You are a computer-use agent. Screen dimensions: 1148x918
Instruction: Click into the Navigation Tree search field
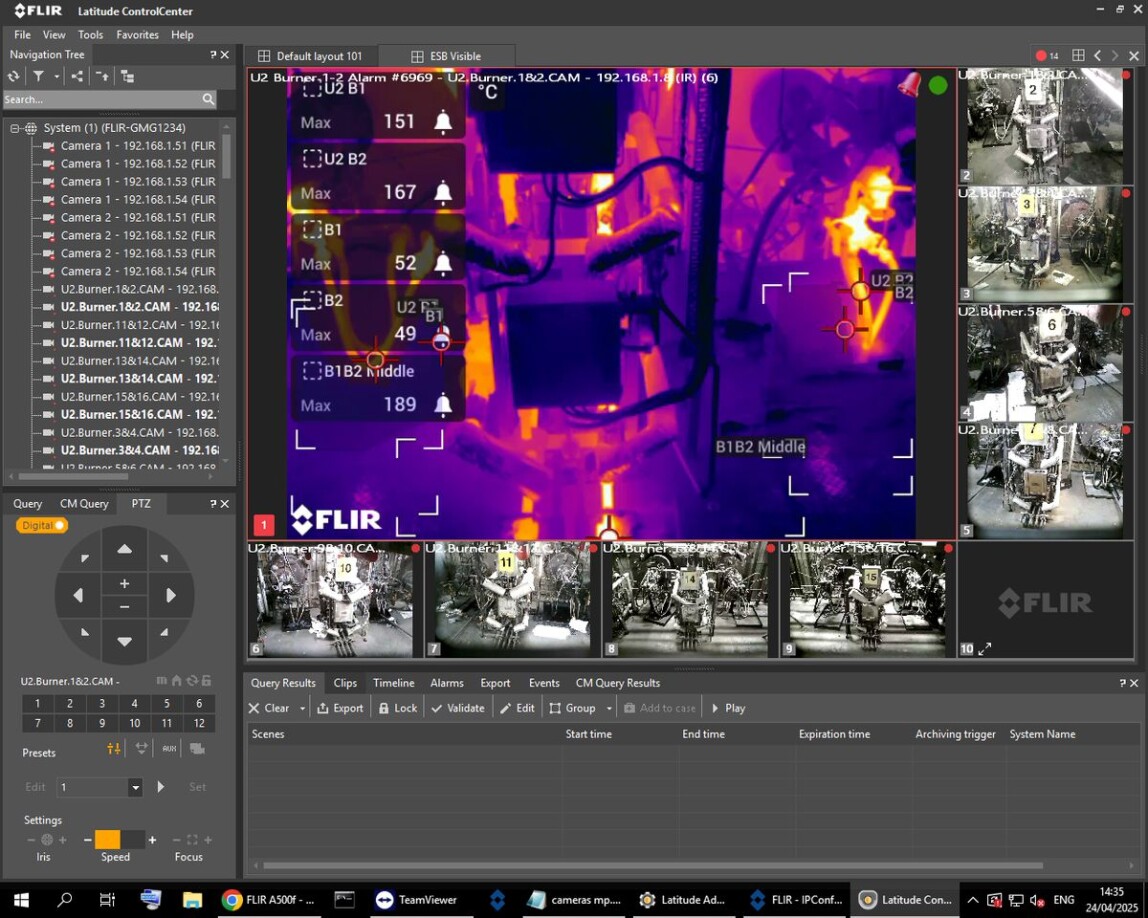point(102,99)
